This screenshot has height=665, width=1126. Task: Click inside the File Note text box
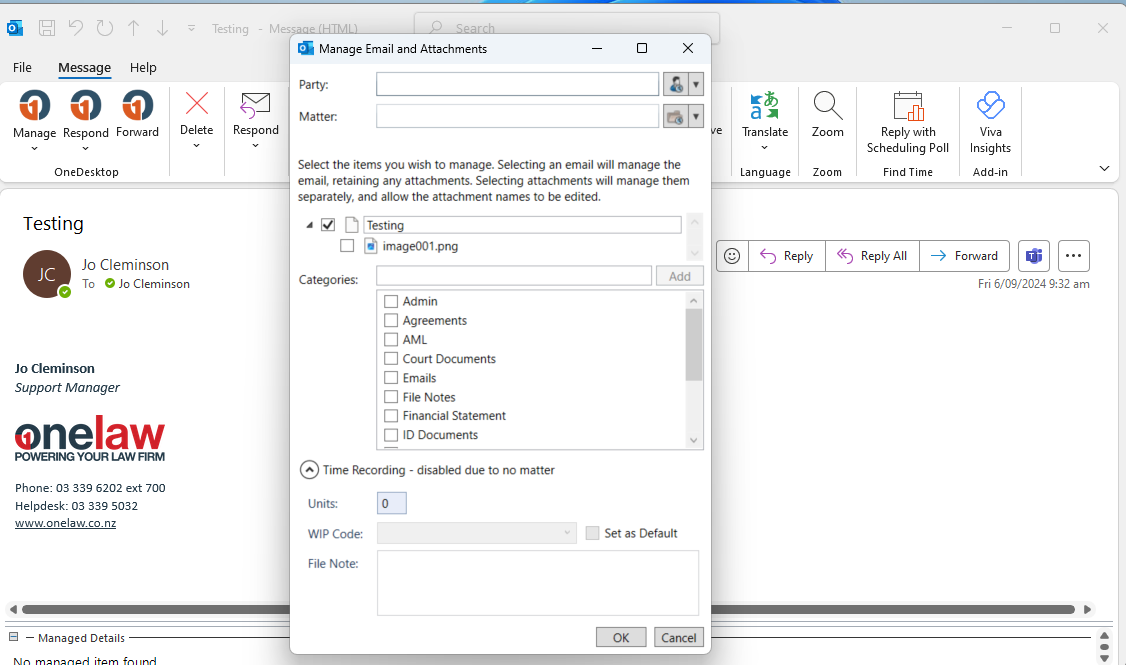coord(537,583)
